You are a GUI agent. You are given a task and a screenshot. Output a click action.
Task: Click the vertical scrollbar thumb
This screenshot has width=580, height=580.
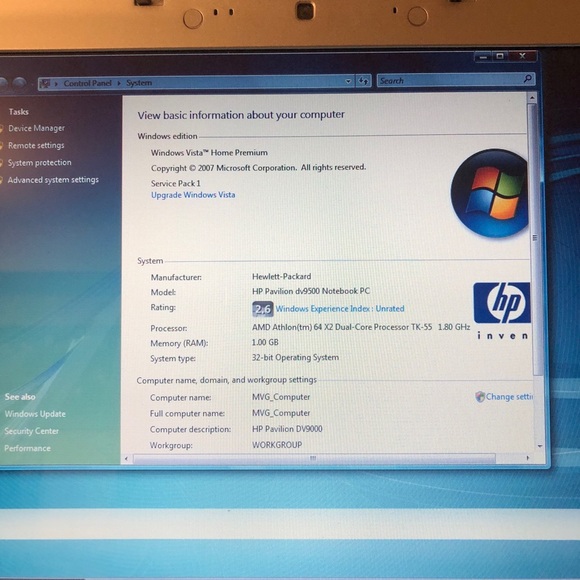coord(535,239)
